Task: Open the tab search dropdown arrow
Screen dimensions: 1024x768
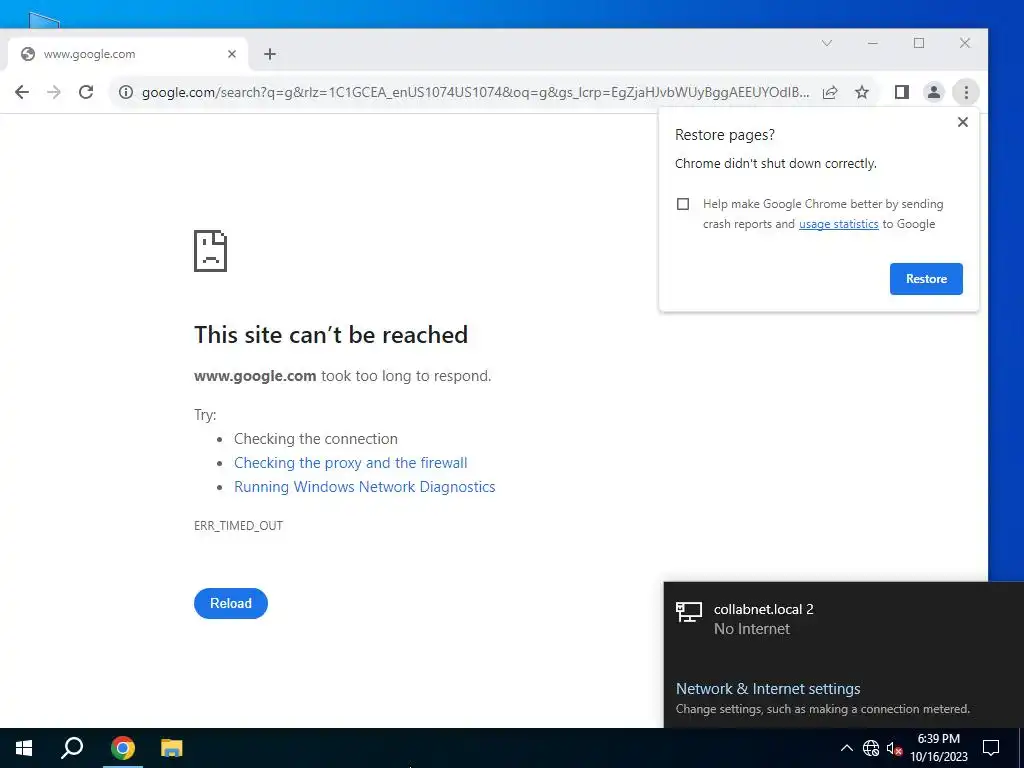Action: [827, 43]
